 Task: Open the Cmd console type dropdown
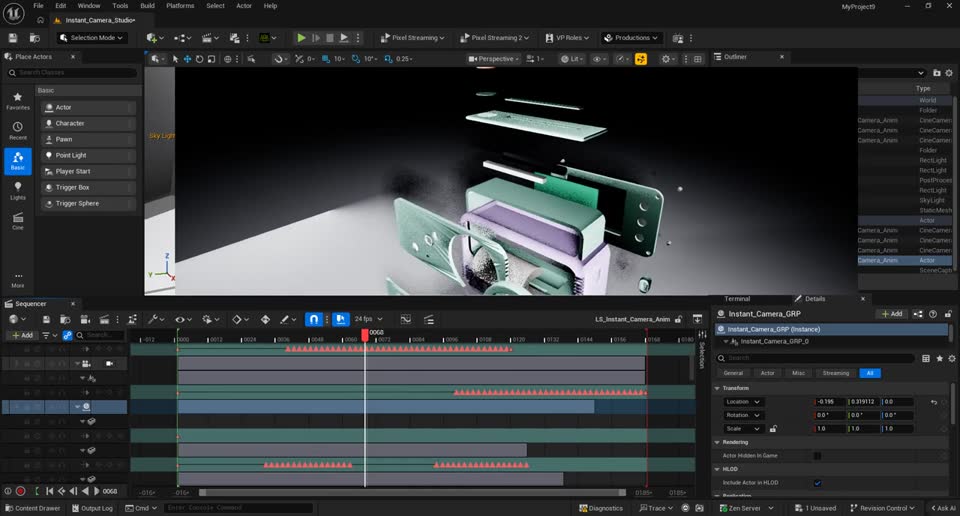[141, 508]
